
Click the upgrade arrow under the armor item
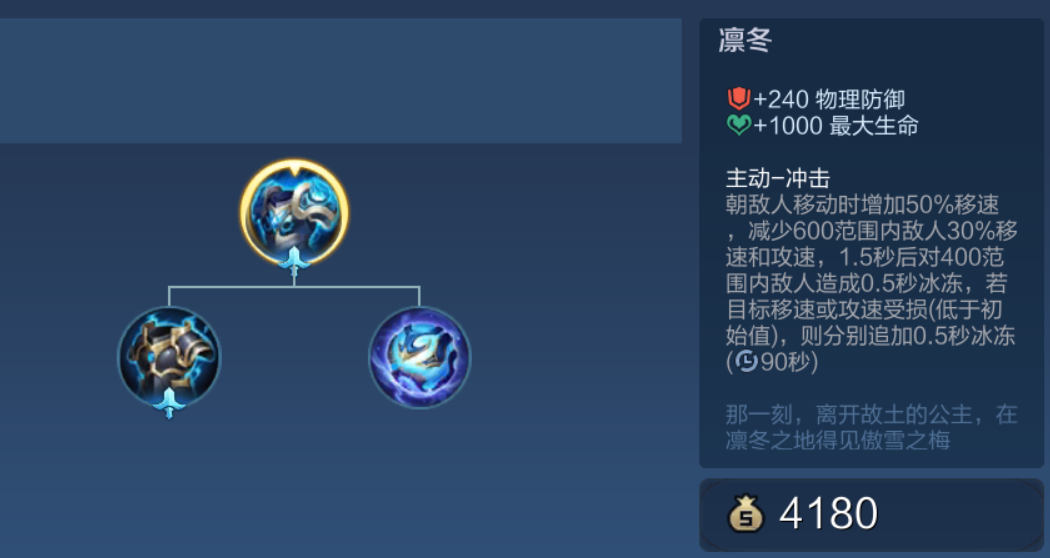point(169,403)
